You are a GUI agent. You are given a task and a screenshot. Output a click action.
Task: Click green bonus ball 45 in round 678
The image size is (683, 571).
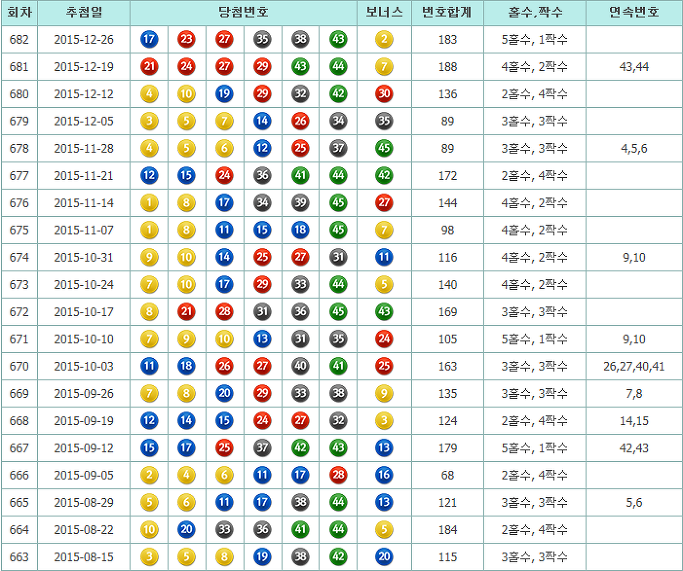[x=384, y=149]
